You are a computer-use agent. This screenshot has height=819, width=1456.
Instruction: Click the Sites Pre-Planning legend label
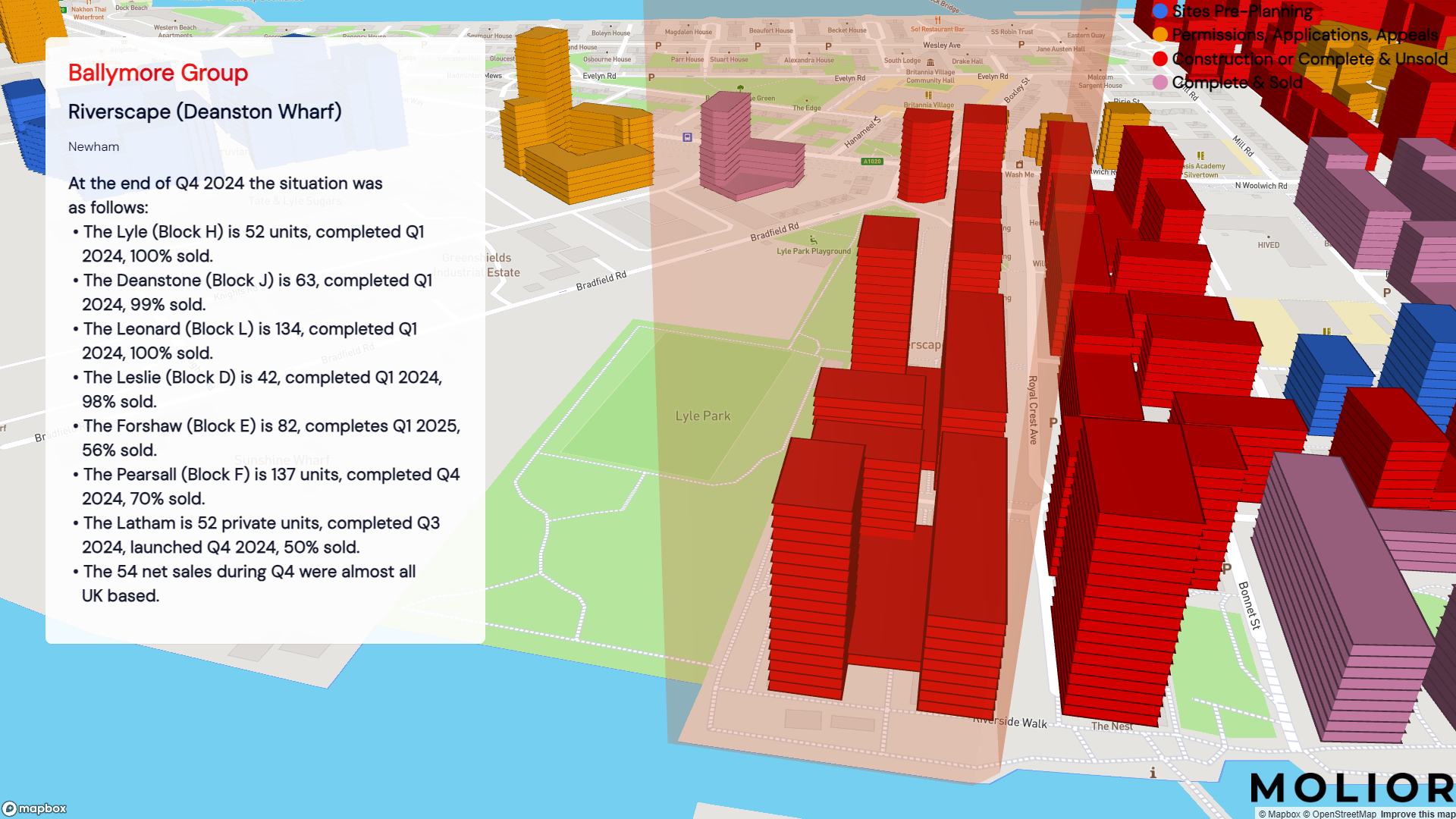(1242, 11)
